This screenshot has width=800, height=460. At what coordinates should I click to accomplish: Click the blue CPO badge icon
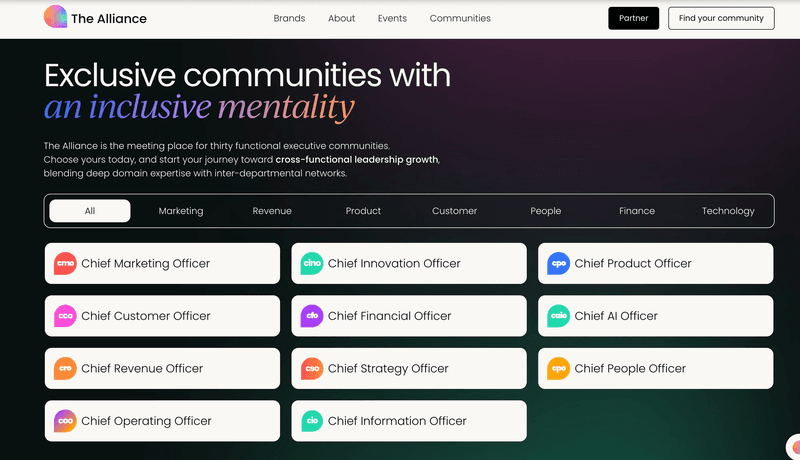coord(559,264)
